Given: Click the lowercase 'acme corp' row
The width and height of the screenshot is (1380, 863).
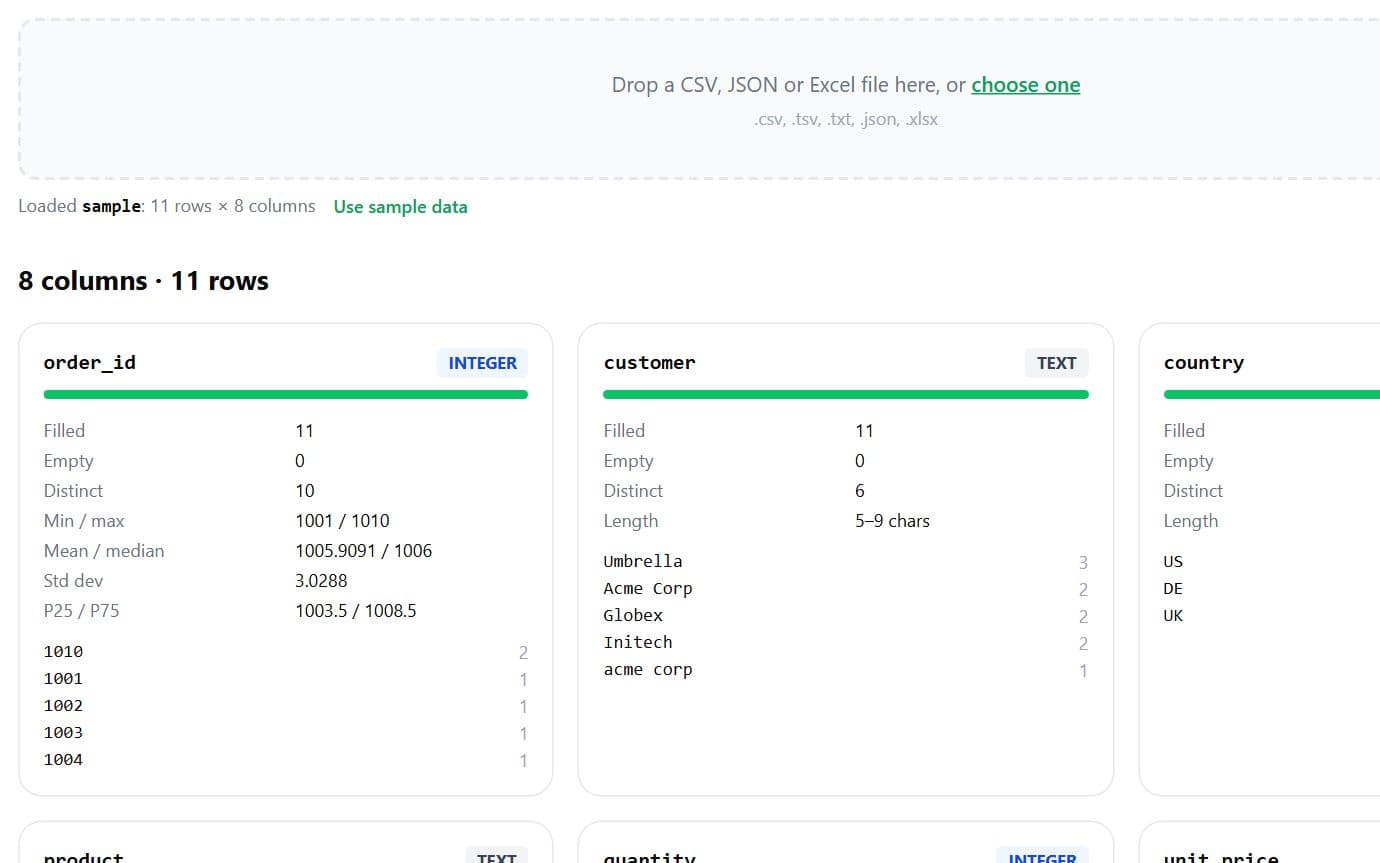Looking at the screenshot, I should [x=845, y=670].
